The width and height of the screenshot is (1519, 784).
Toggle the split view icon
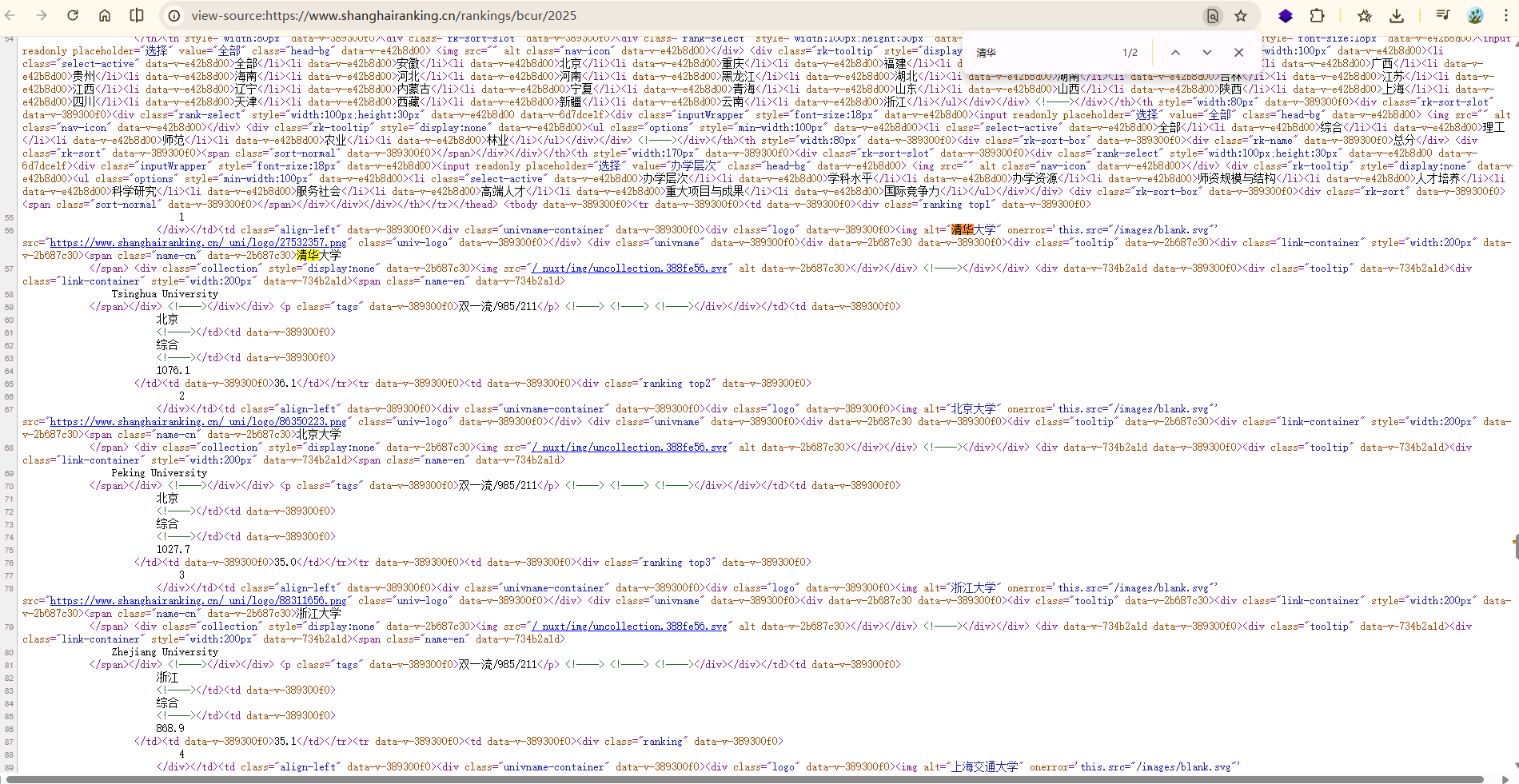click(137, 15)
